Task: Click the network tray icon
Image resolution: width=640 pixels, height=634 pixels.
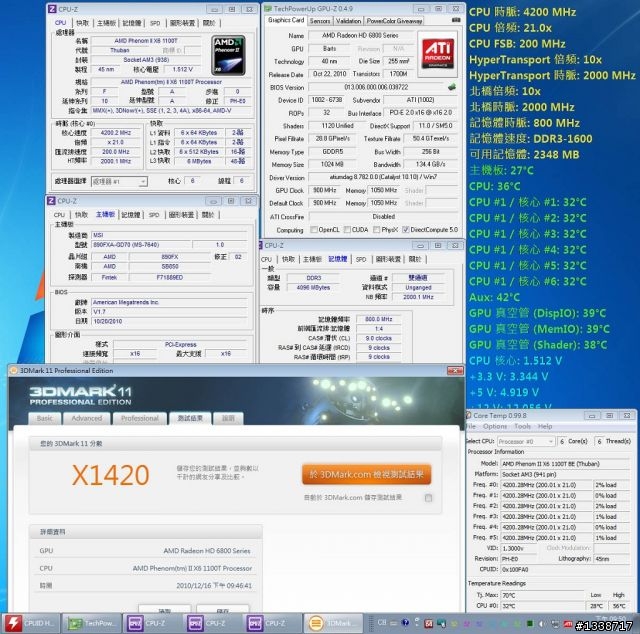Action: click(556, 624)
